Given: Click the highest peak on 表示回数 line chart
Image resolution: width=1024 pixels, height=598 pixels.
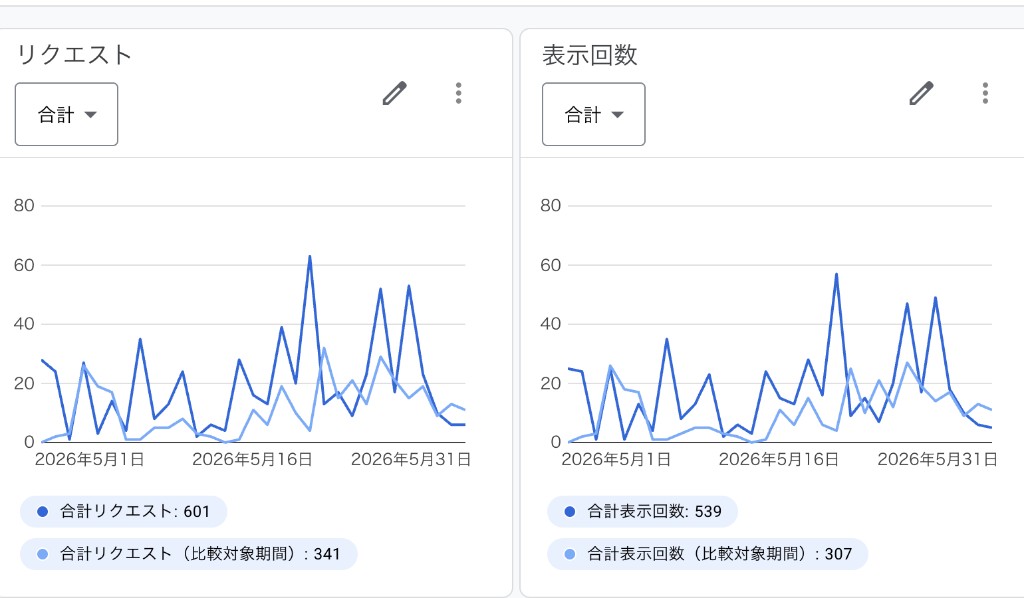Looking at the screenshot, I should pyautogui.click(x=837, y=274).
